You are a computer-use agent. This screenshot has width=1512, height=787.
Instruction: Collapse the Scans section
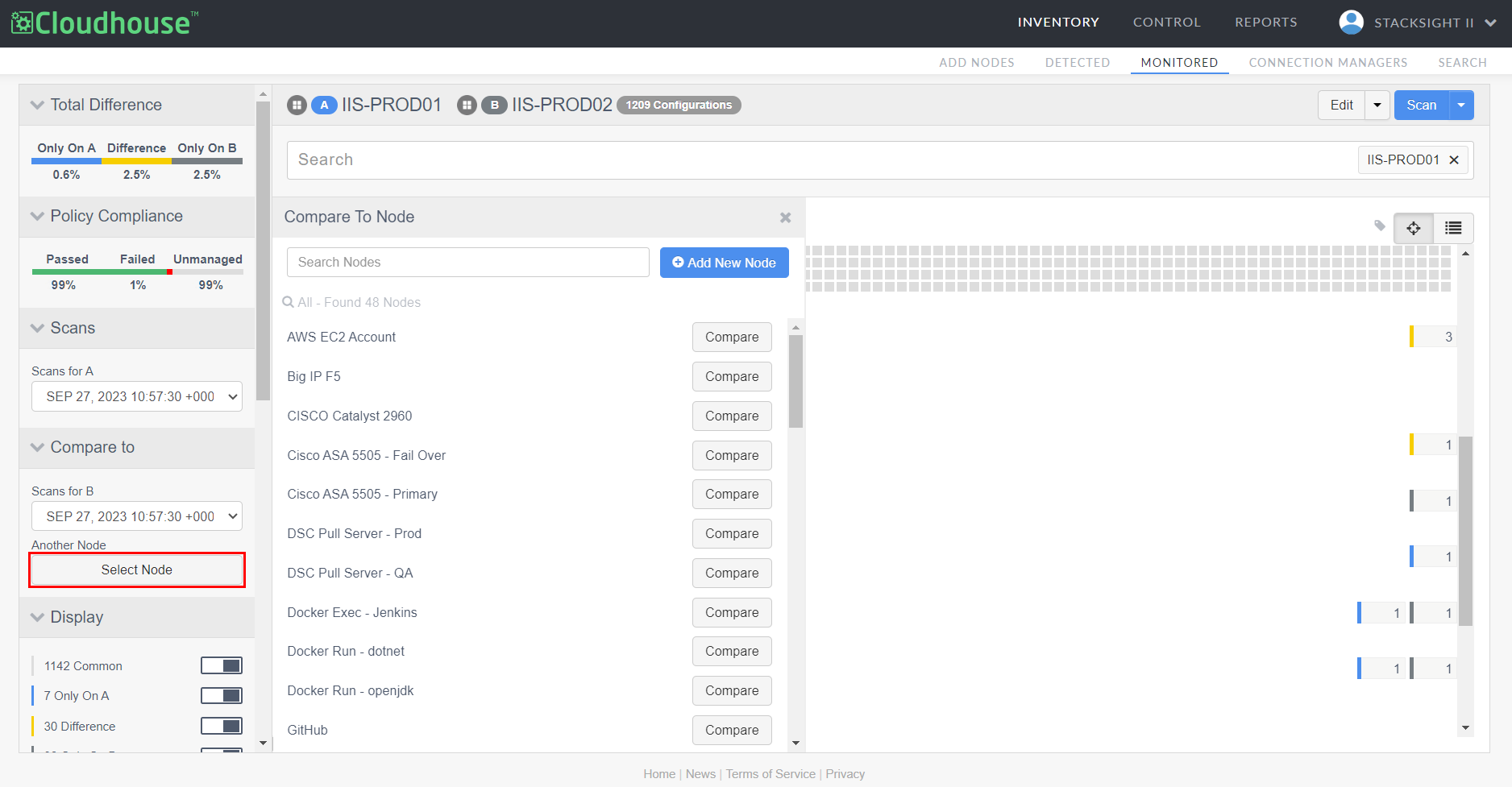pos(37,328)
